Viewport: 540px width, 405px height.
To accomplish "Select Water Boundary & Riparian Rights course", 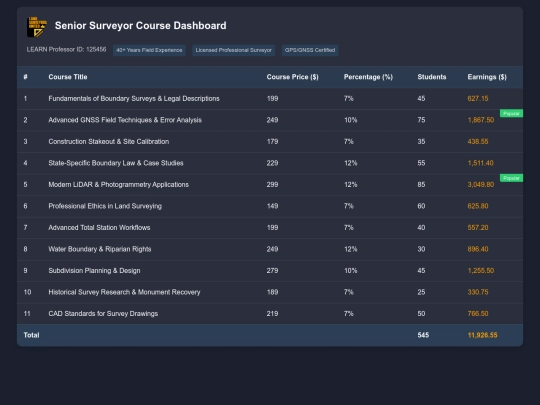I will (x=100, y=249).
